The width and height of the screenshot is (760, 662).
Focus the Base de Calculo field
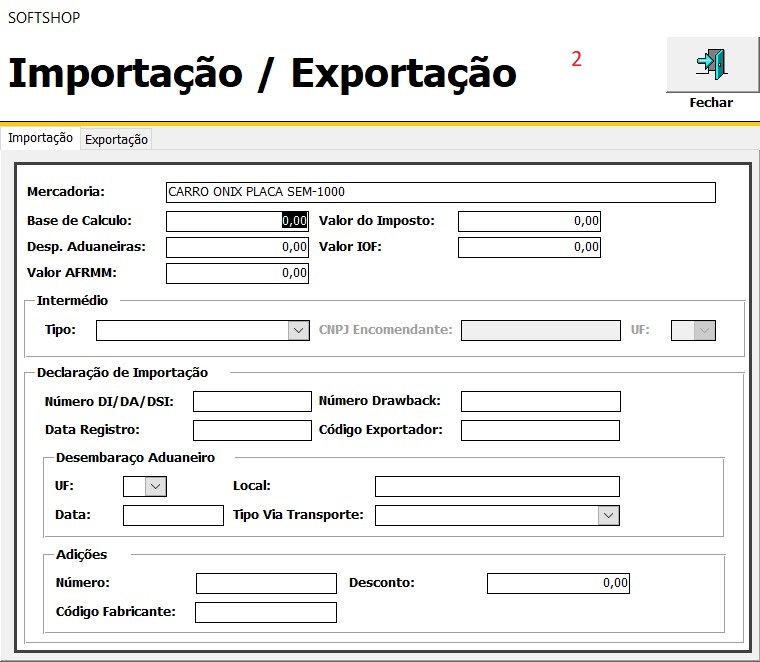[237, 221]
